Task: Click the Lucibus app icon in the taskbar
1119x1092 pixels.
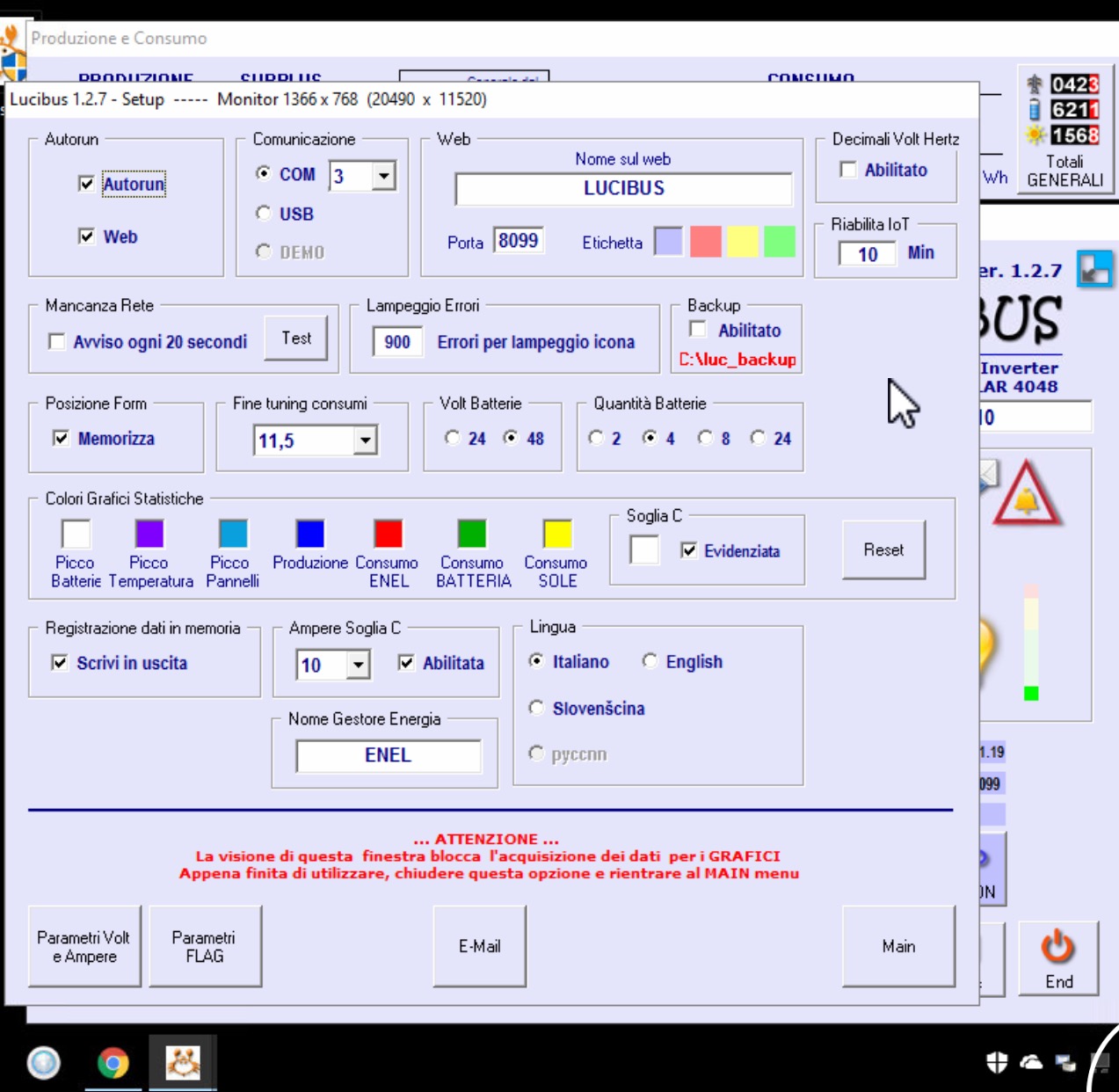Action: (x=183, y=1063)
